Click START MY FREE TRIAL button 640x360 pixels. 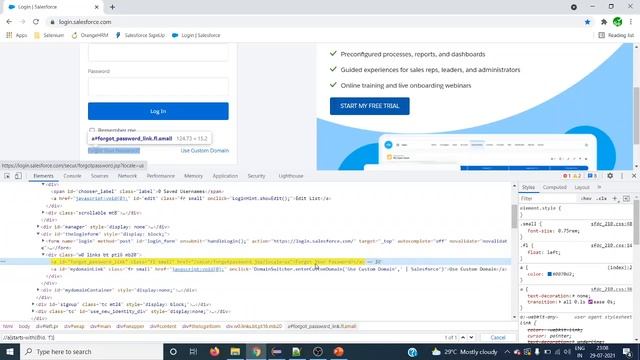369,106
